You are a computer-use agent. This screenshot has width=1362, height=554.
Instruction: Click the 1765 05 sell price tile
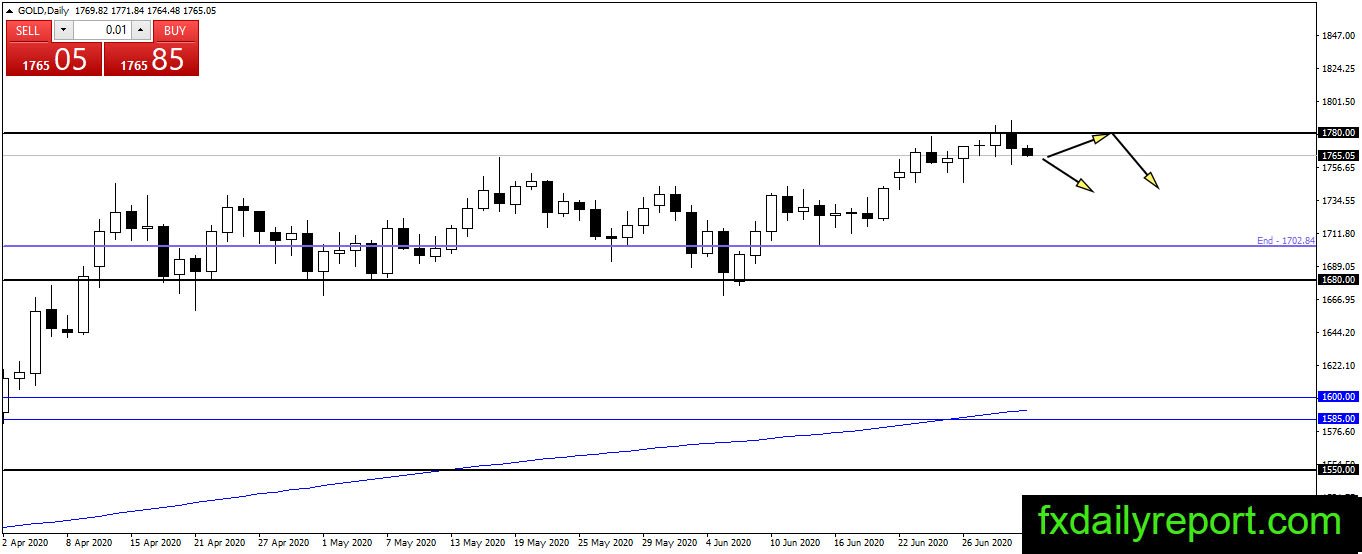pyautogui.click(x=54, y=59)
